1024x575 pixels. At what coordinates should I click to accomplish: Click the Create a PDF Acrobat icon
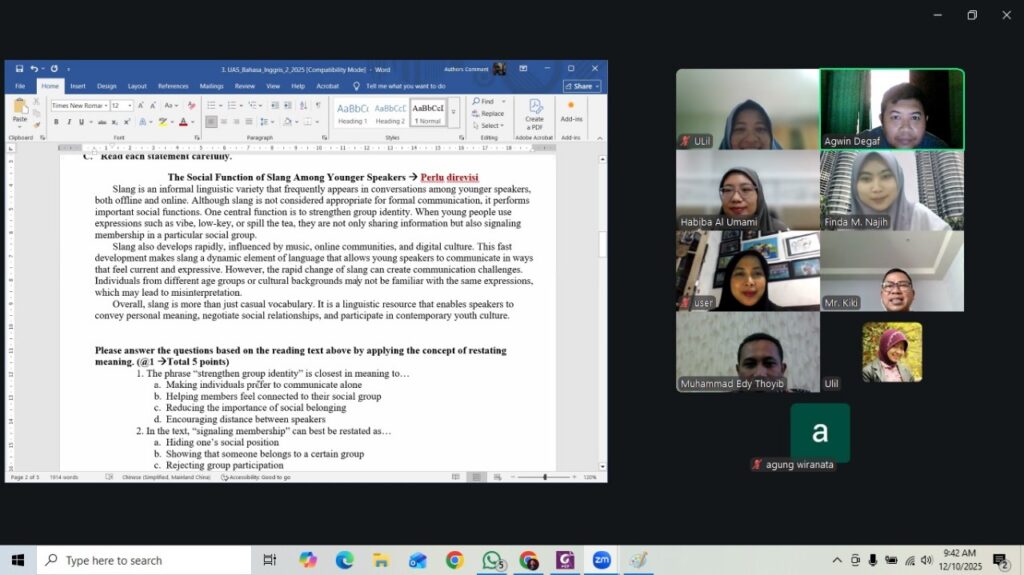tap(534, 111)
